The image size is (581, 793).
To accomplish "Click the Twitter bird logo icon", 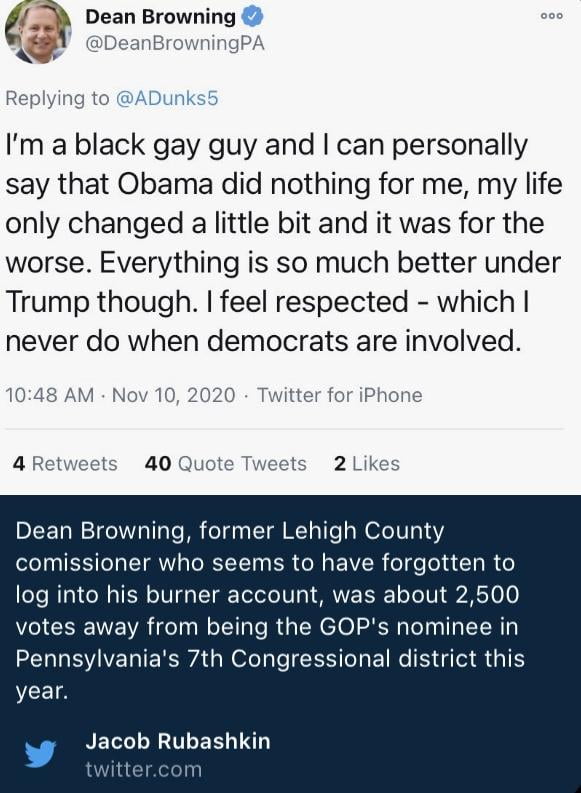I will coord(40,754).
